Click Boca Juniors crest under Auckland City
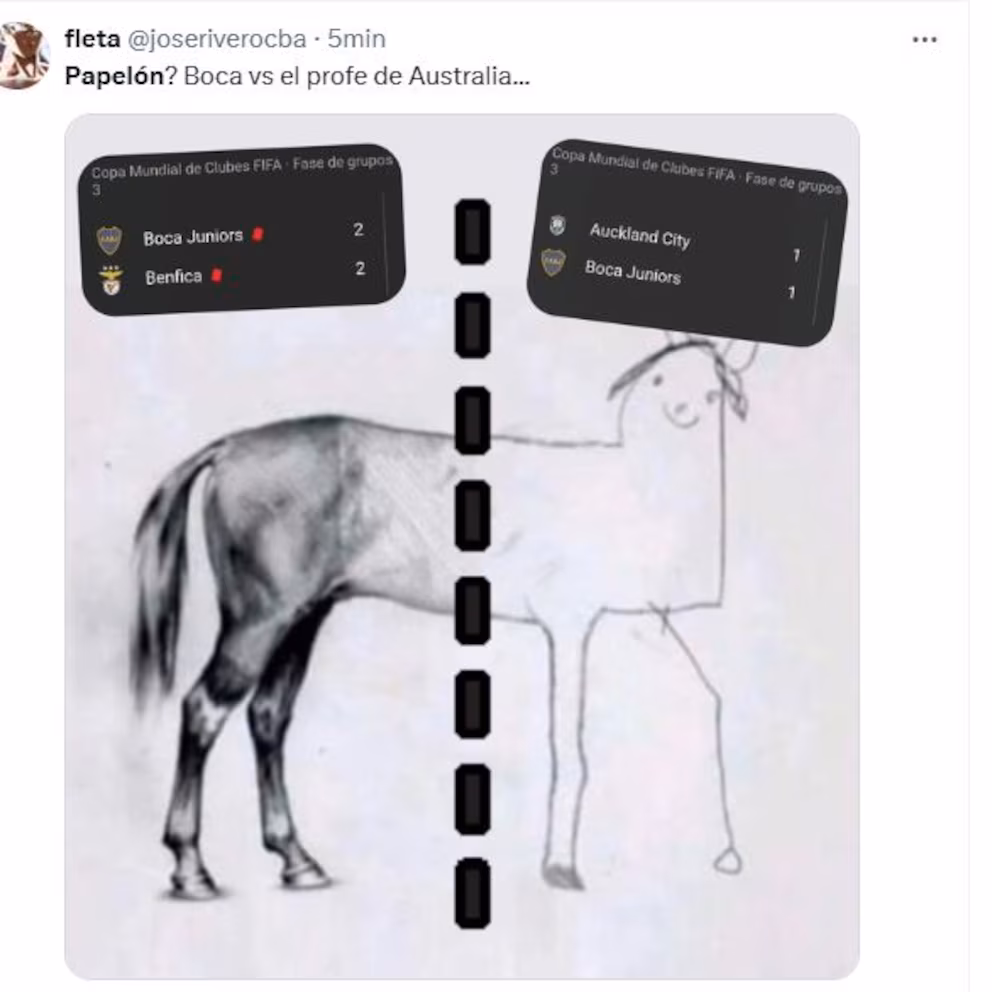 [553, 263]
